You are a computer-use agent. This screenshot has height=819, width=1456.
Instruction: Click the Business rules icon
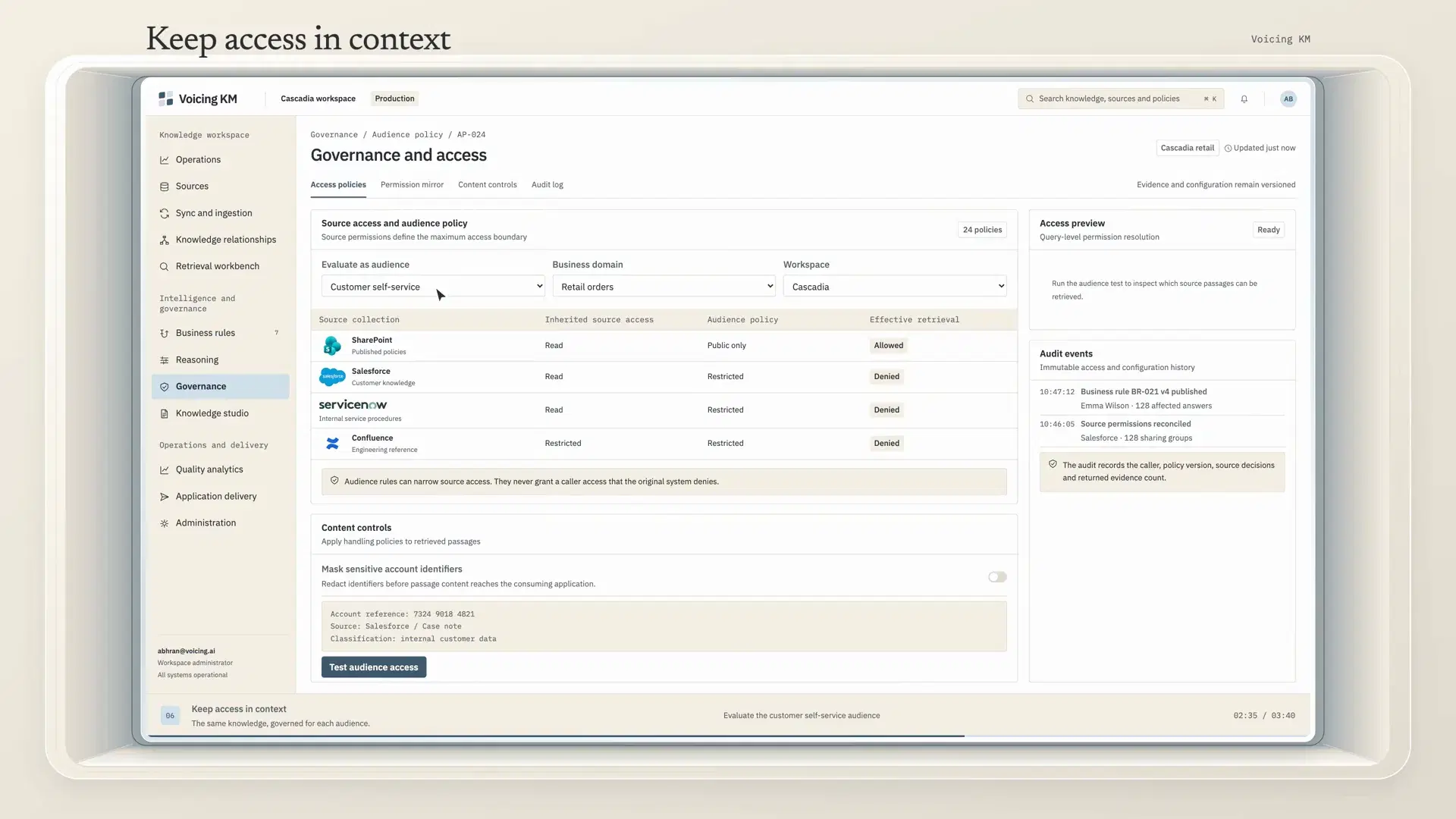pos(165,334)
